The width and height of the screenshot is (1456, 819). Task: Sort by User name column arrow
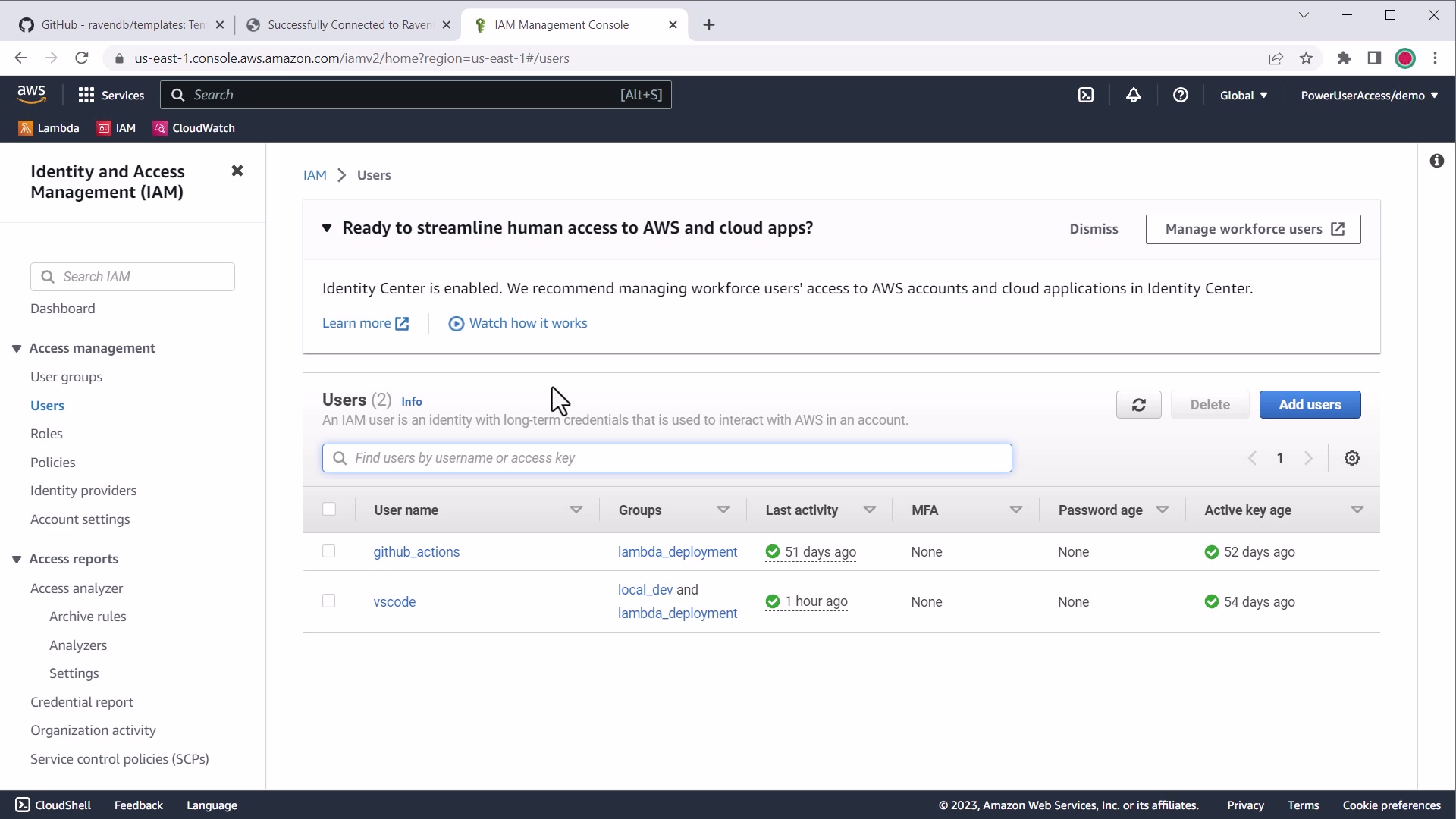pyautogui.click(x=576, y=510)
